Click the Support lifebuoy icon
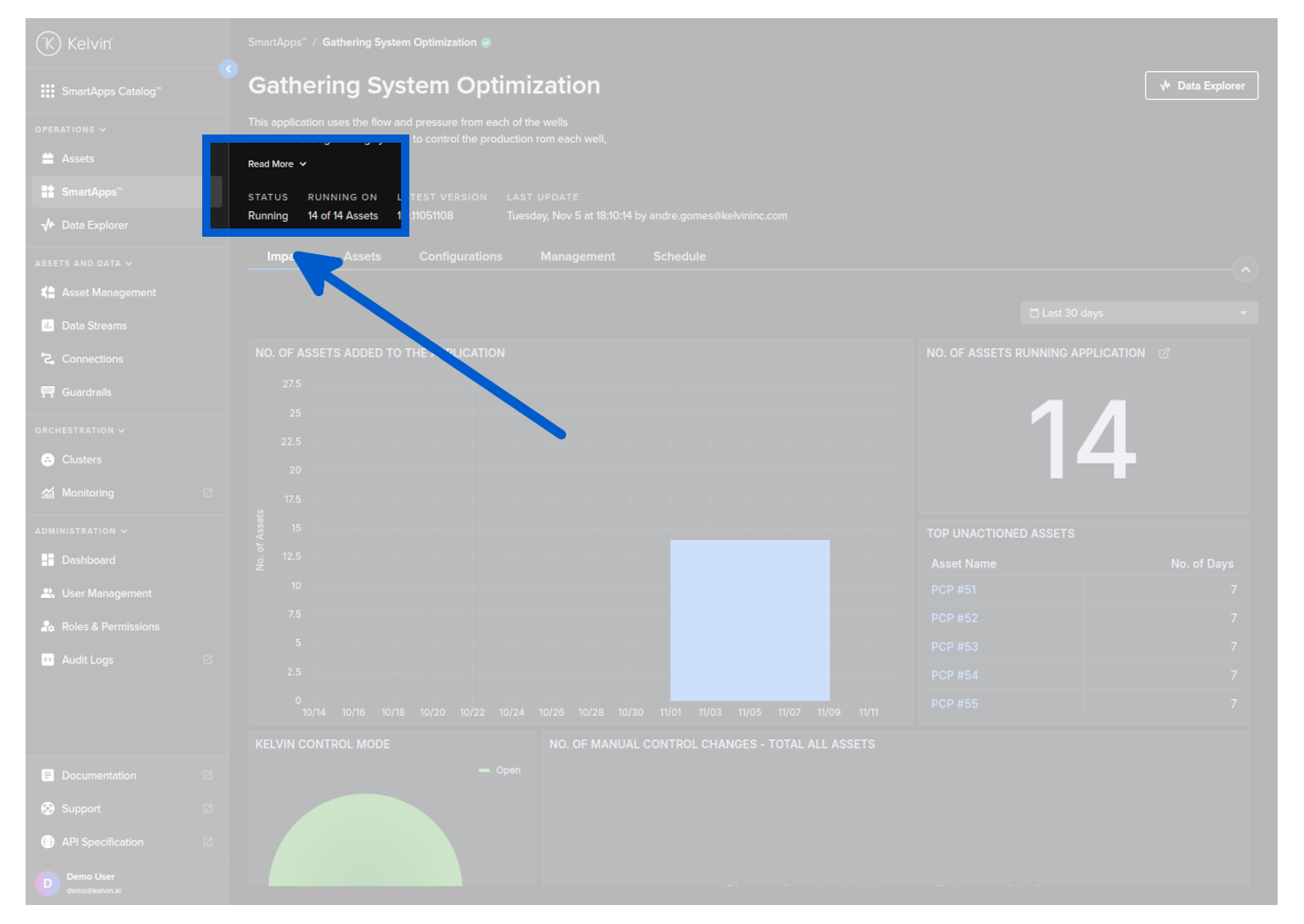1304x924 pixels. (48, 808)
